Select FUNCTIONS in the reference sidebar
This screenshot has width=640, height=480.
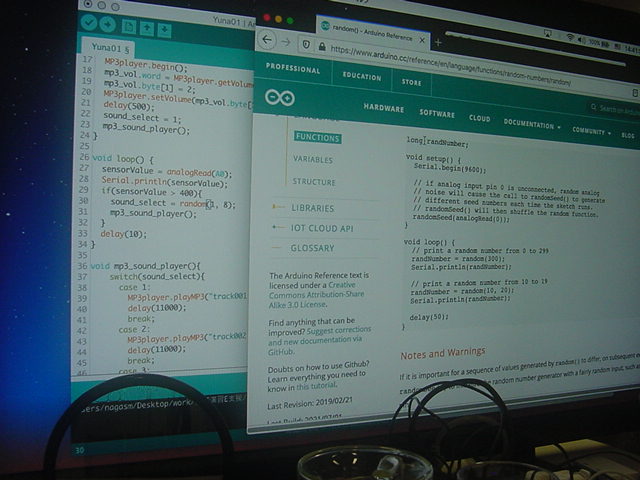coord(318,138)
